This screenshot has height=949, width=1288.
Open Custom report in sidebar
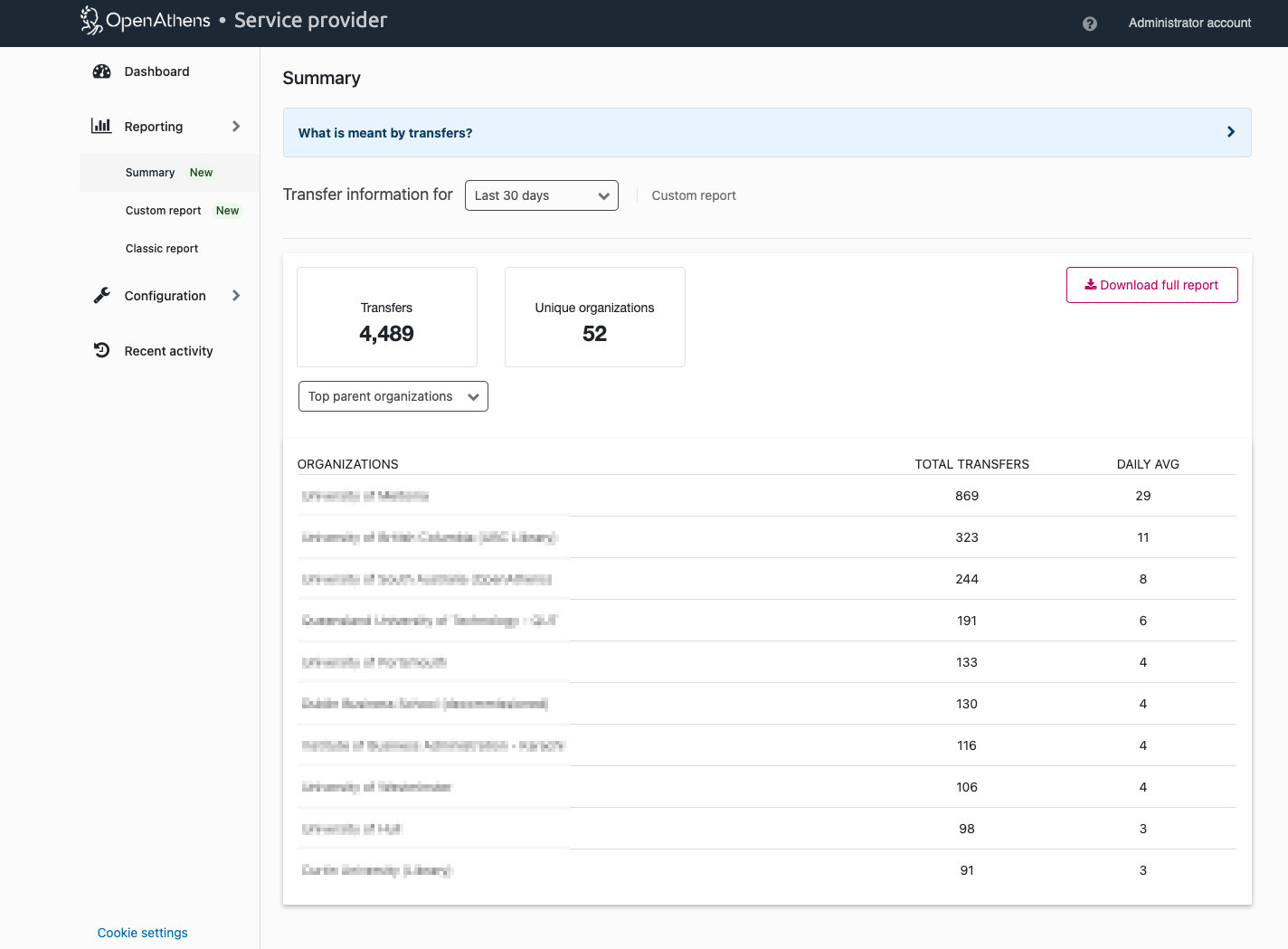click(x=164, y=211)
